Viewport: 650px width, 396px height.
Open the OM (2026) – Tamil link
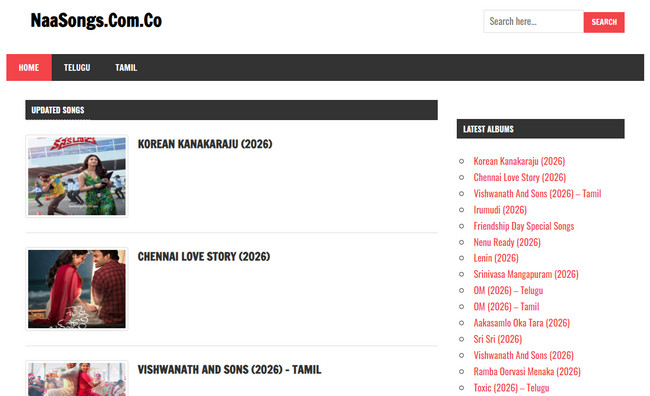pyautogui.click(x=507, y=307)
